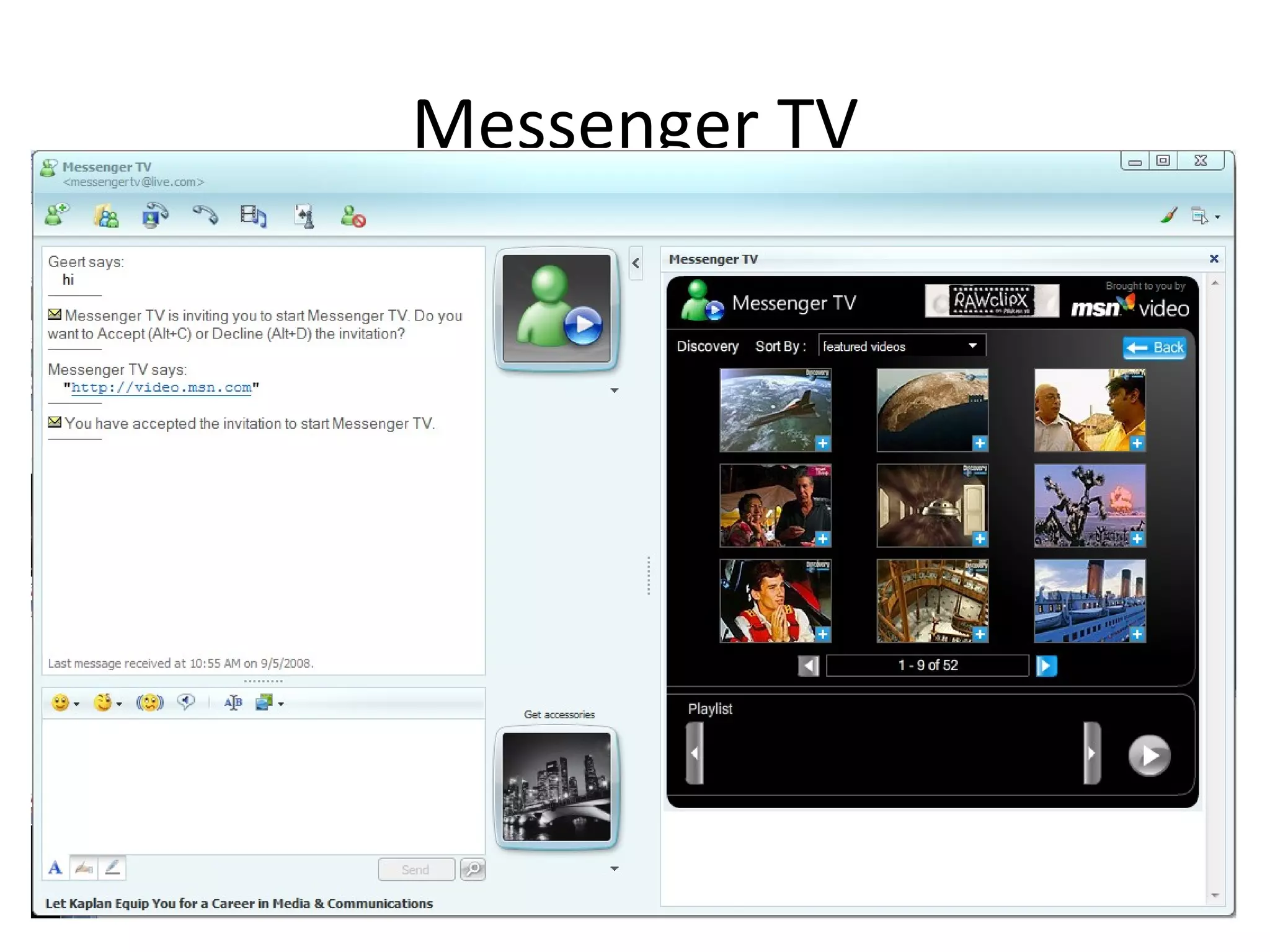
Task: Open the brown planet video thumbnail
Action: (932, 410)
